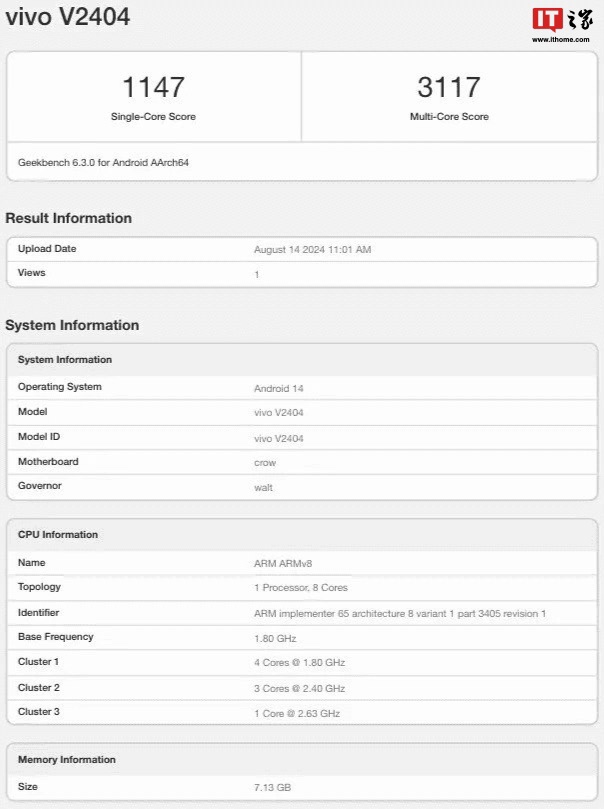Click the Cluster 3 frequency value
The height and width of the screenshot is (809, 604).
pyautogui.click(x=297, y=713)
